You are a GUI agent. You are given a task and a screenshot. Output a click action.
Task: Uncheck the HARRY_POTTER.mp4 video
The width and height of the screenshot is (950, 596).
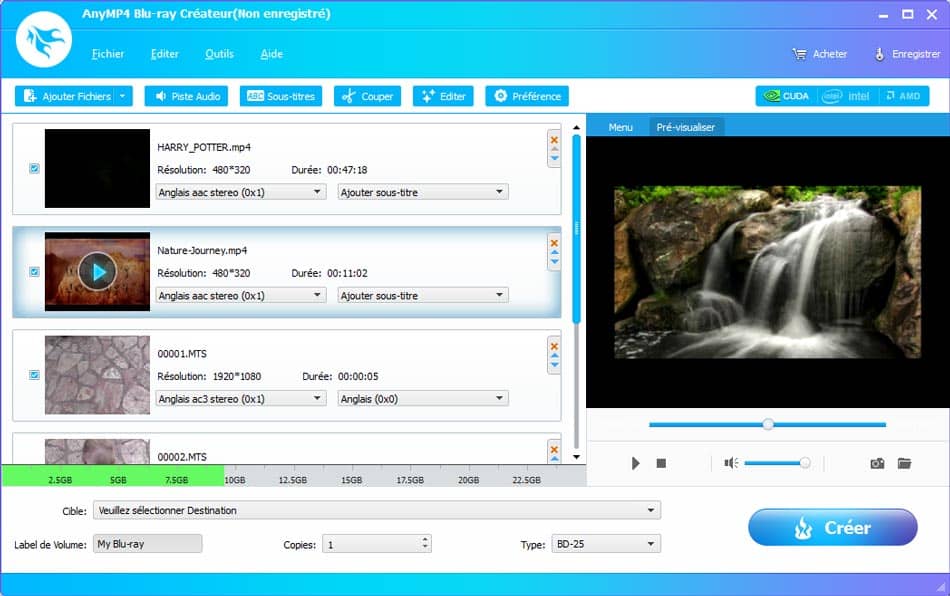pyautogui.click(x=34, y=168)
